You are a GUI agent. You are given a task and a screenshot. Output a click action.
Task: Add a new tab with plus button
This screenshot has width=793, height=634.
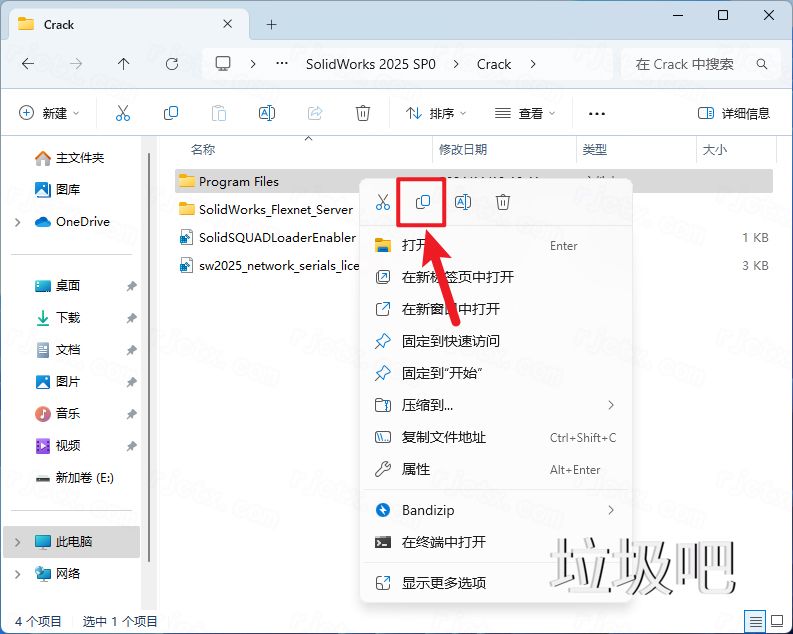coord(272,24)
